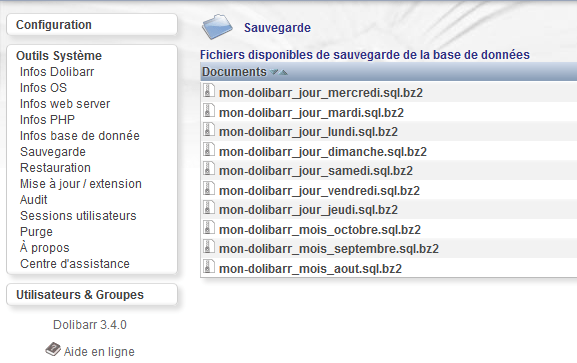This screenshot has height=363, width=577.
Task: Download mon-dolibarr_jour_lundi.sql.bz2 file
Action: click(x=308, y=132)
